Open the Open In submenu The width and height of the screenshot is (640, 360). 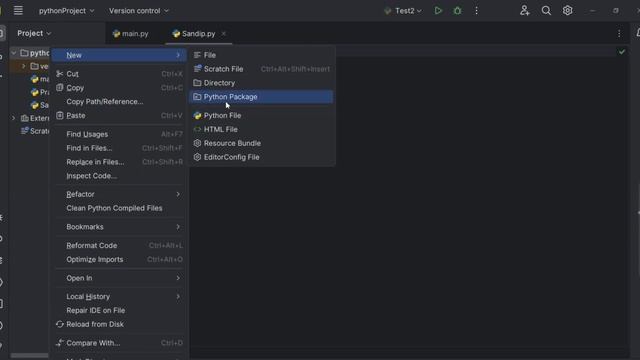pos(119,278)
